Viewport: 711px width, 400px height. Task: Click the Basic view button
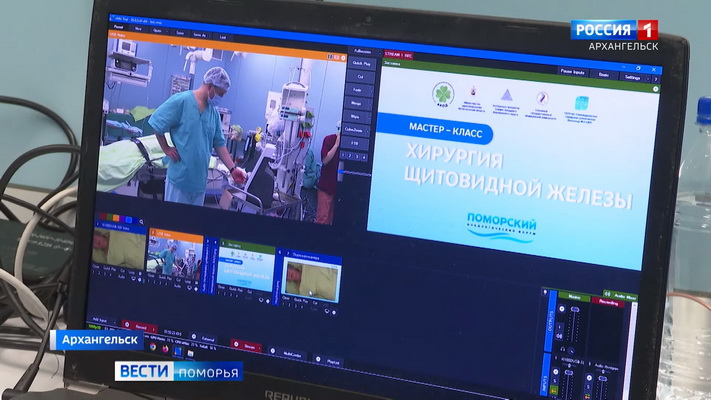605,73
